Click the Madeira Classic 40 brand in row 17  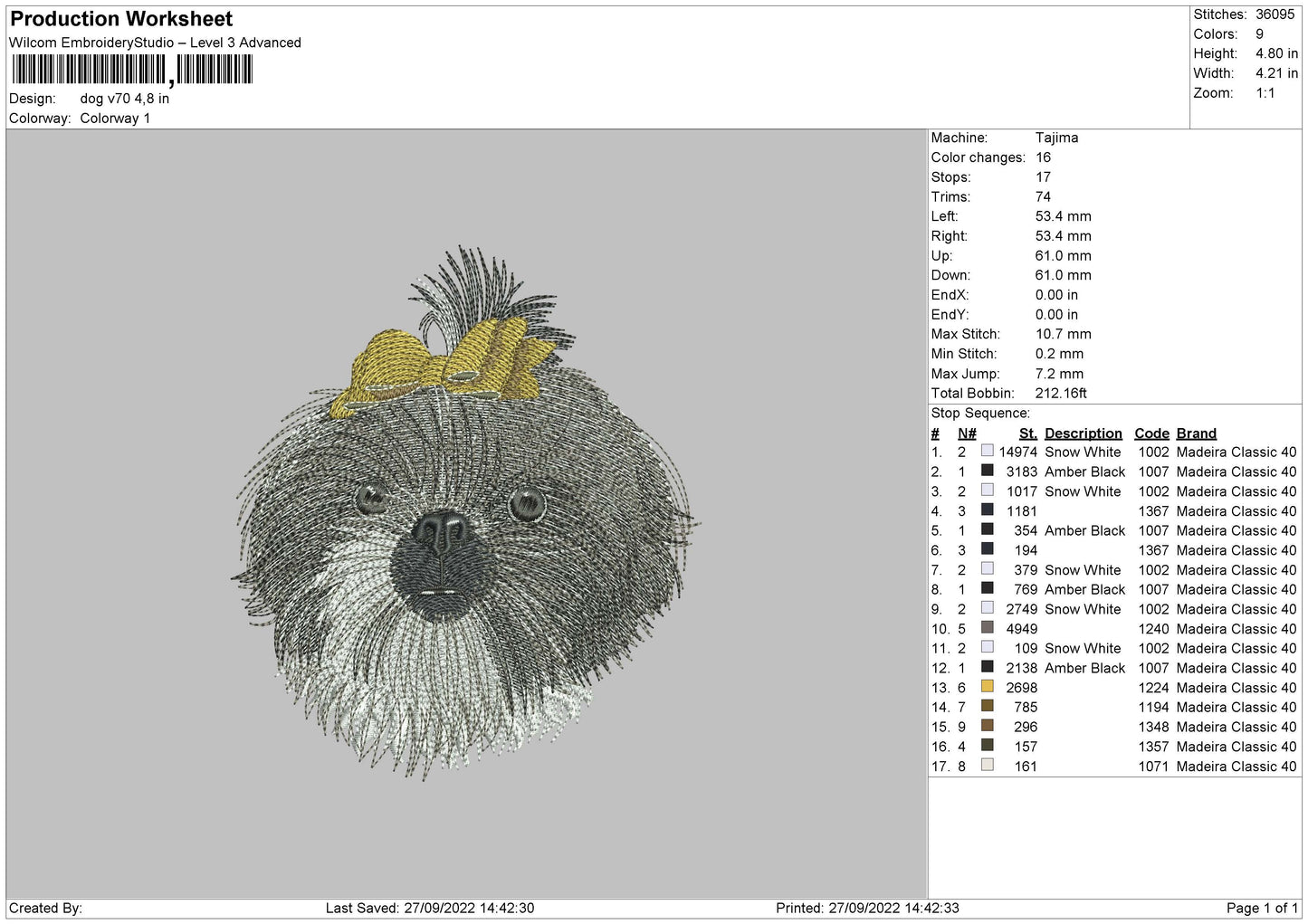[x=1236, y=767]
